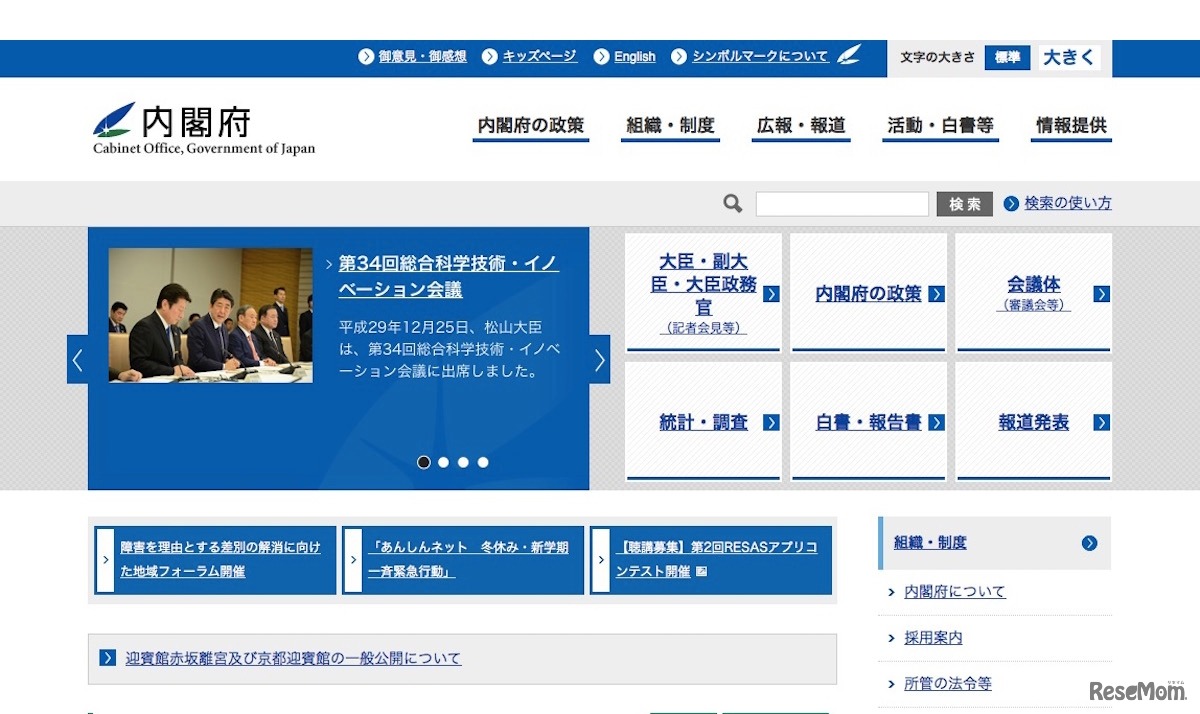The height and width of the screenshot is (714, 1200).
Task: Go back a slide with left chevron arrow
Action: (79, 359)
